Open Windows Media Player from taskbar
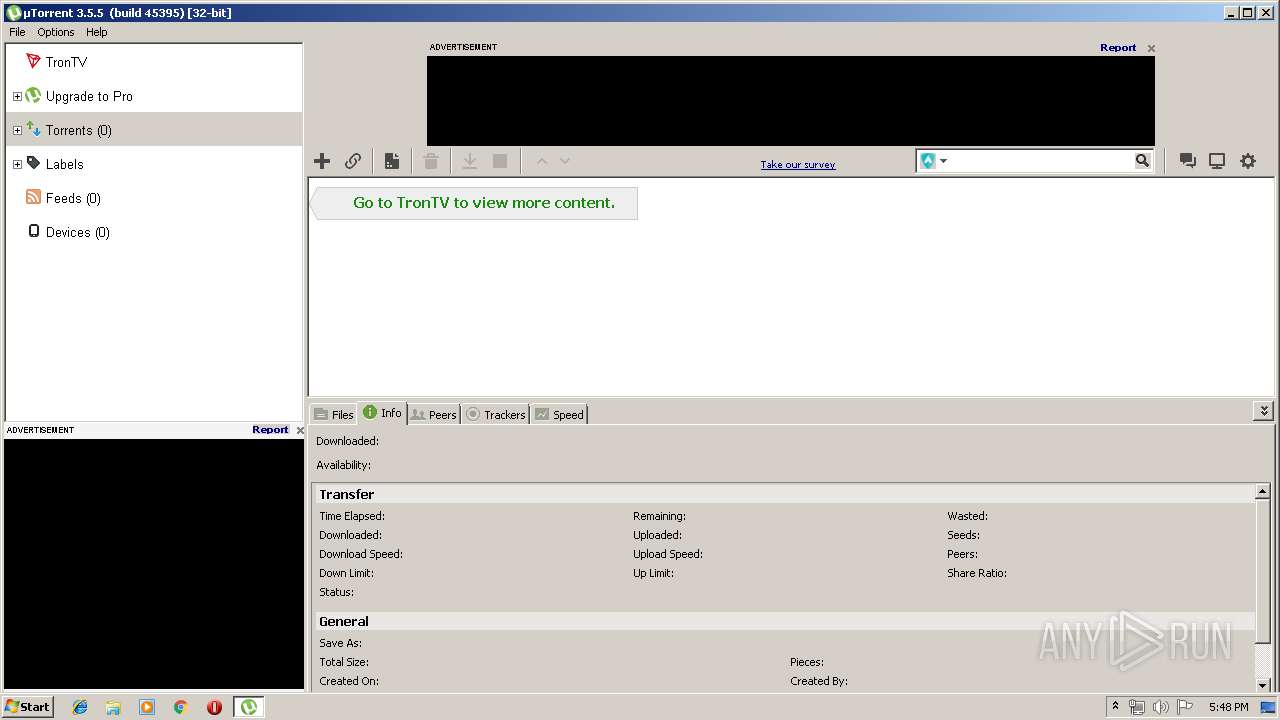 click(x=147, y=707)
